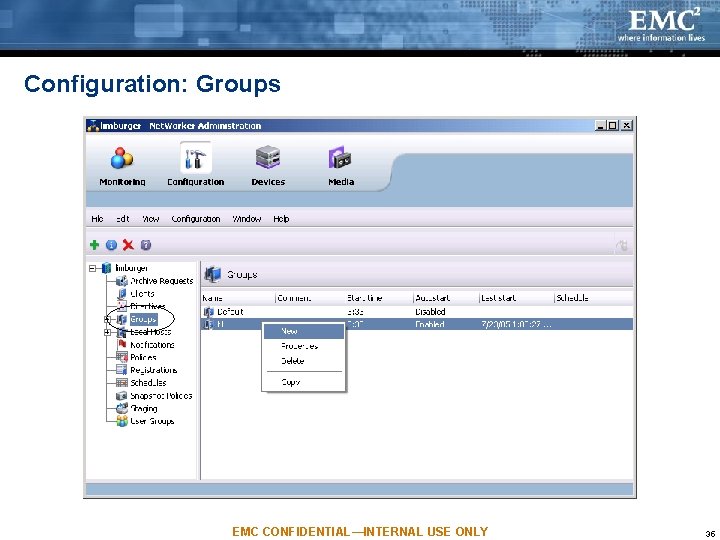Viewport: 720px width, 540px height.
Task: Select the Schedules tree label
Action: [x=148, y=382]
